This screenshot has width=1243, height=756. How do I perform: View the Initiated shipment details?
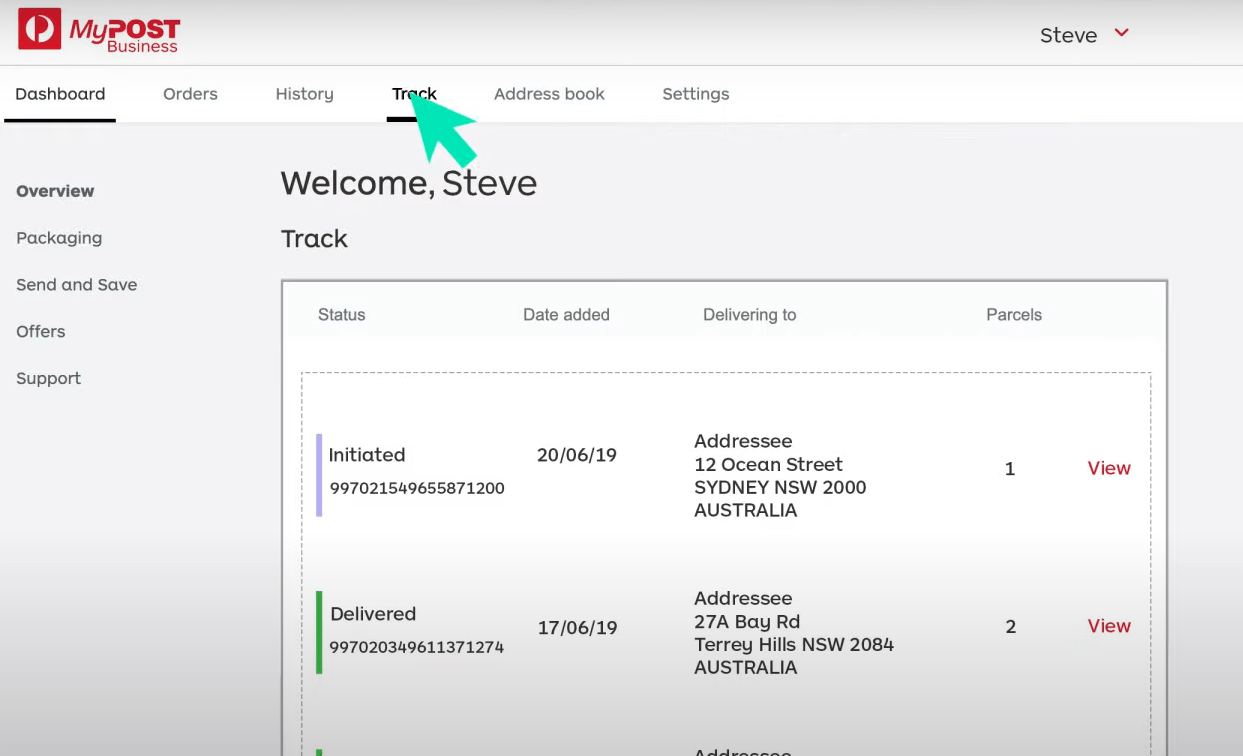[x=1109, y=467]
